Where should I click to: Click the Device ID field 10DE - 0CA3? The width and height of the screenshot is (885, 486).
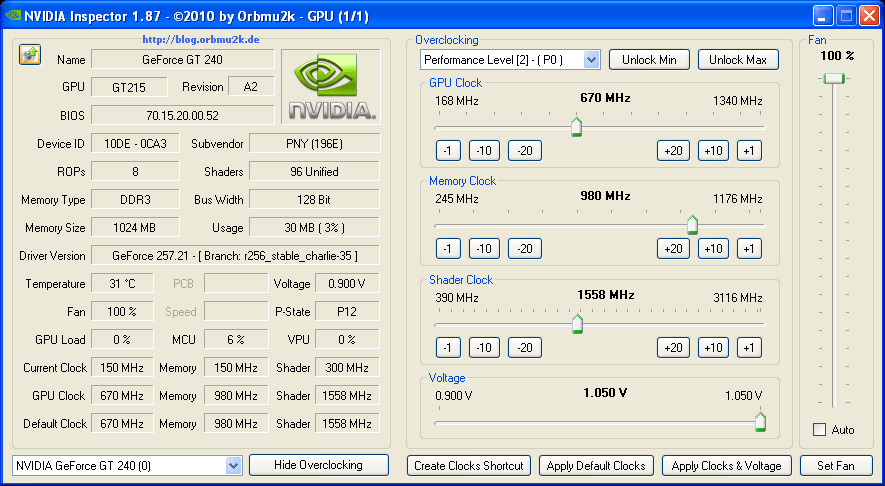tap(135, 143)
